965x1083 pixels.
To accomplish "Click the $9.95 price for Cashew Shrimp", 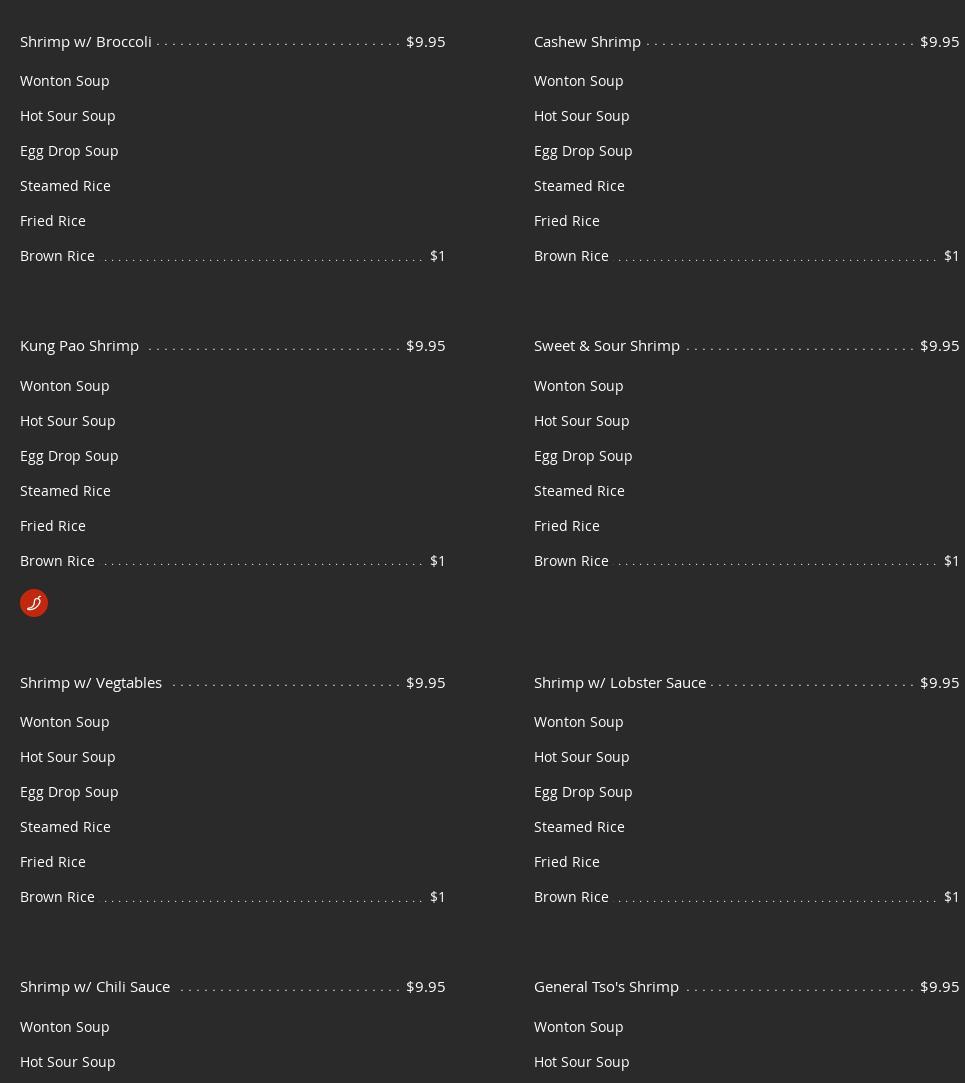I will click(939, 42).
